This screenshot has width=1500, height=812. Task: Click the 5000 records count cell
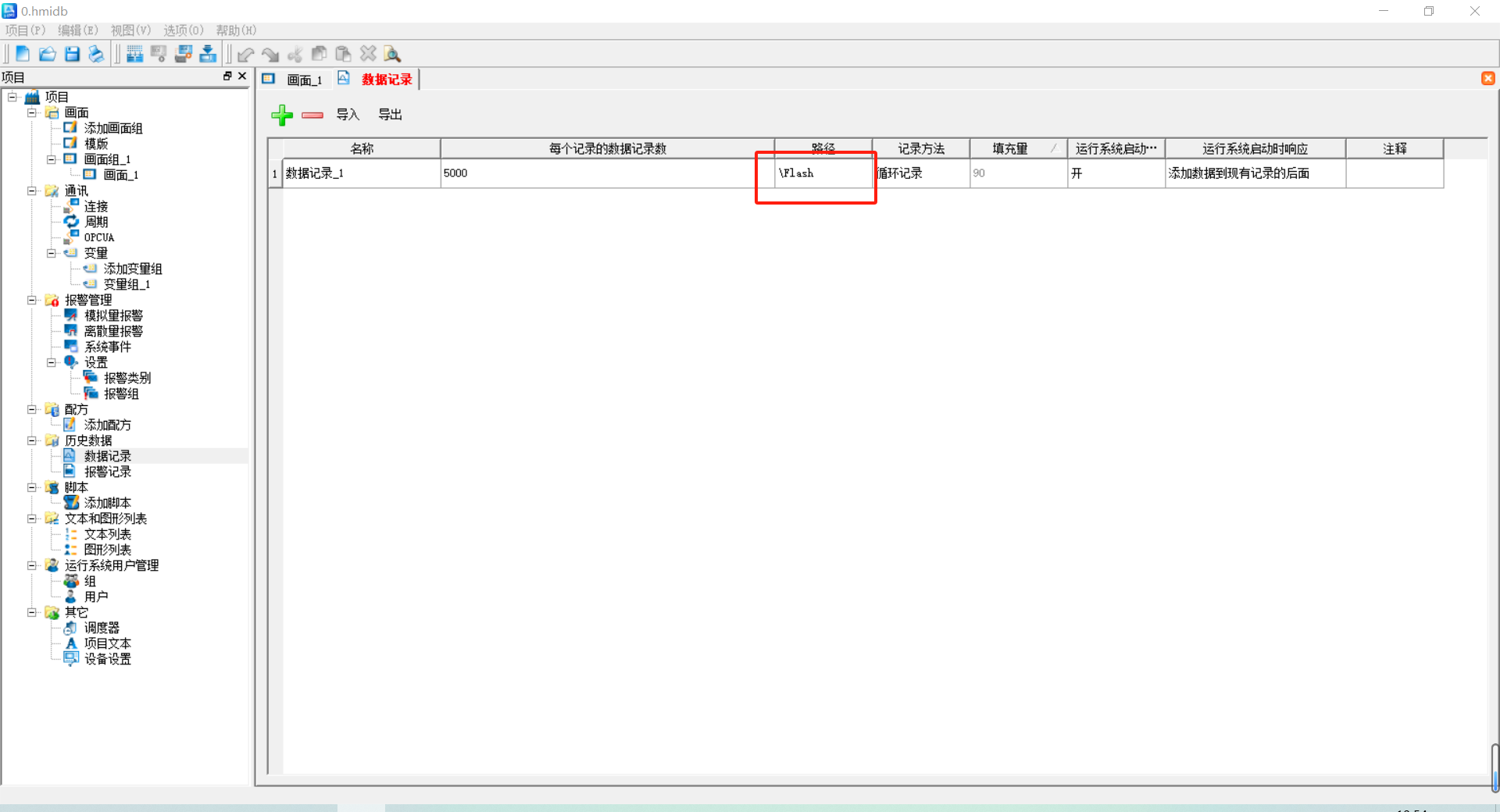click(607, 173)
